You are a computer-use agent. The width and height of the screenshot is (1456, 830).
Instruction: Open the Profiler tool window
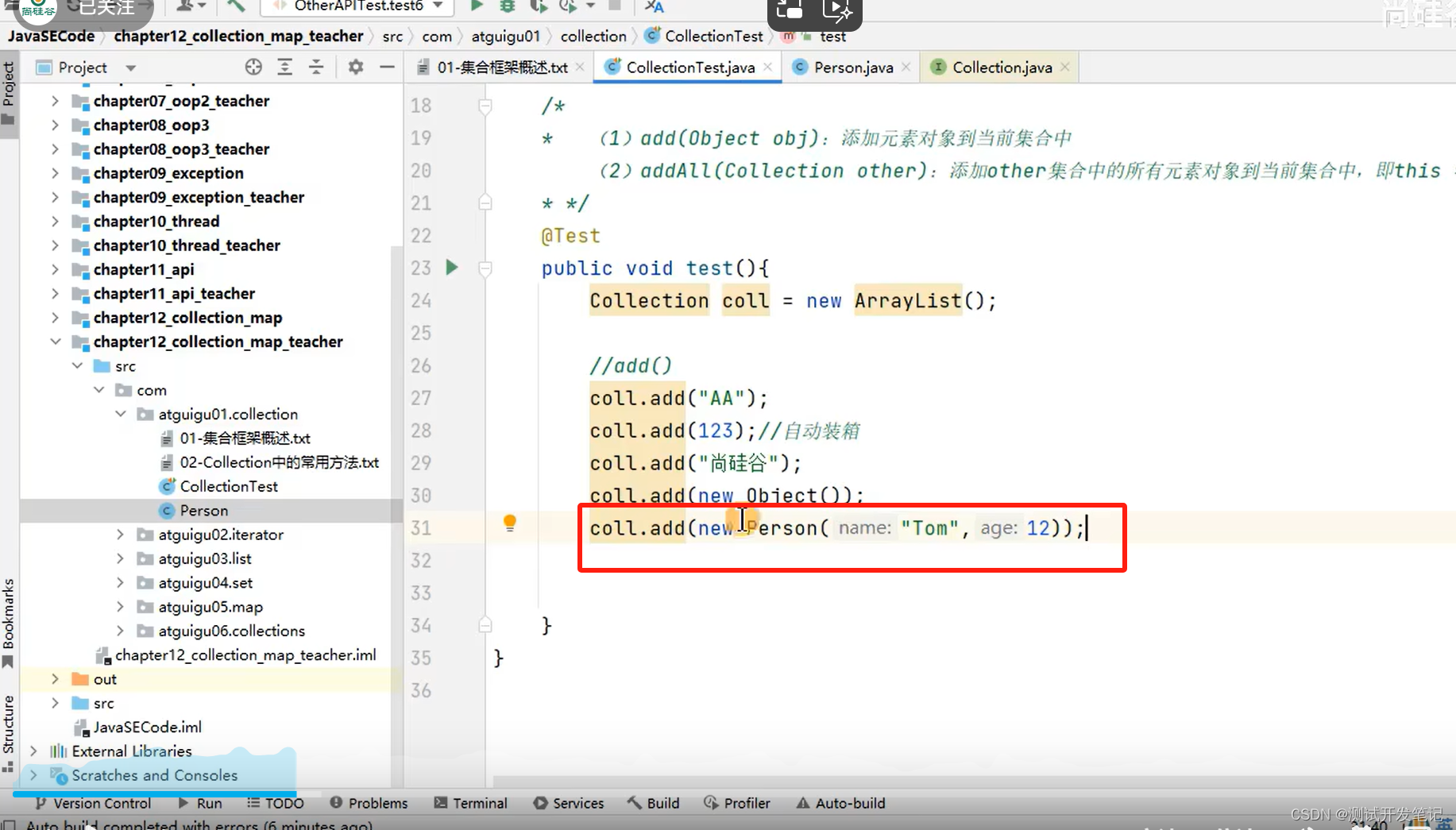(x=737, y=803)
